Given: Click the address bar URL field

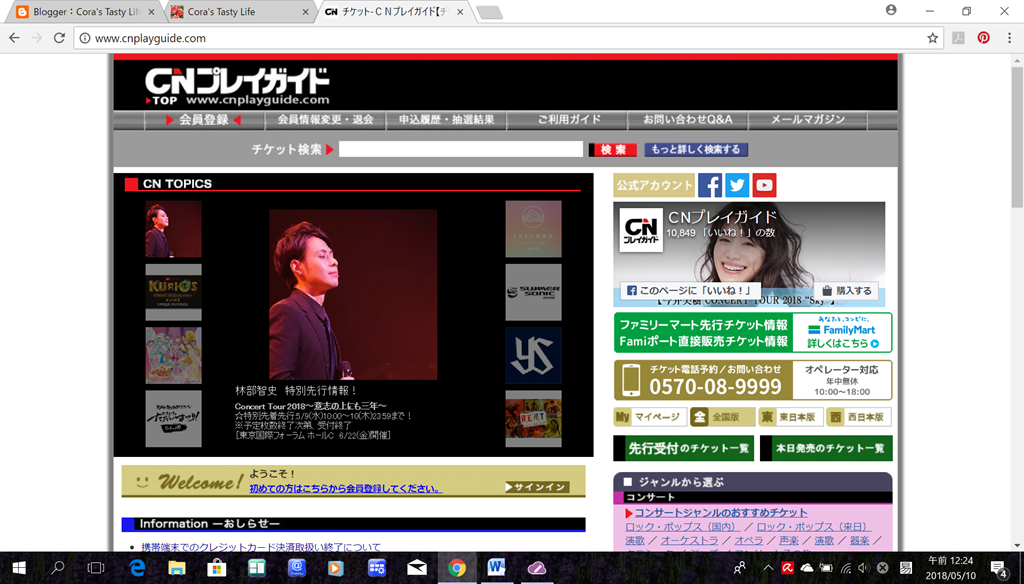Looking at the screenshot, I should coord(509,38).
